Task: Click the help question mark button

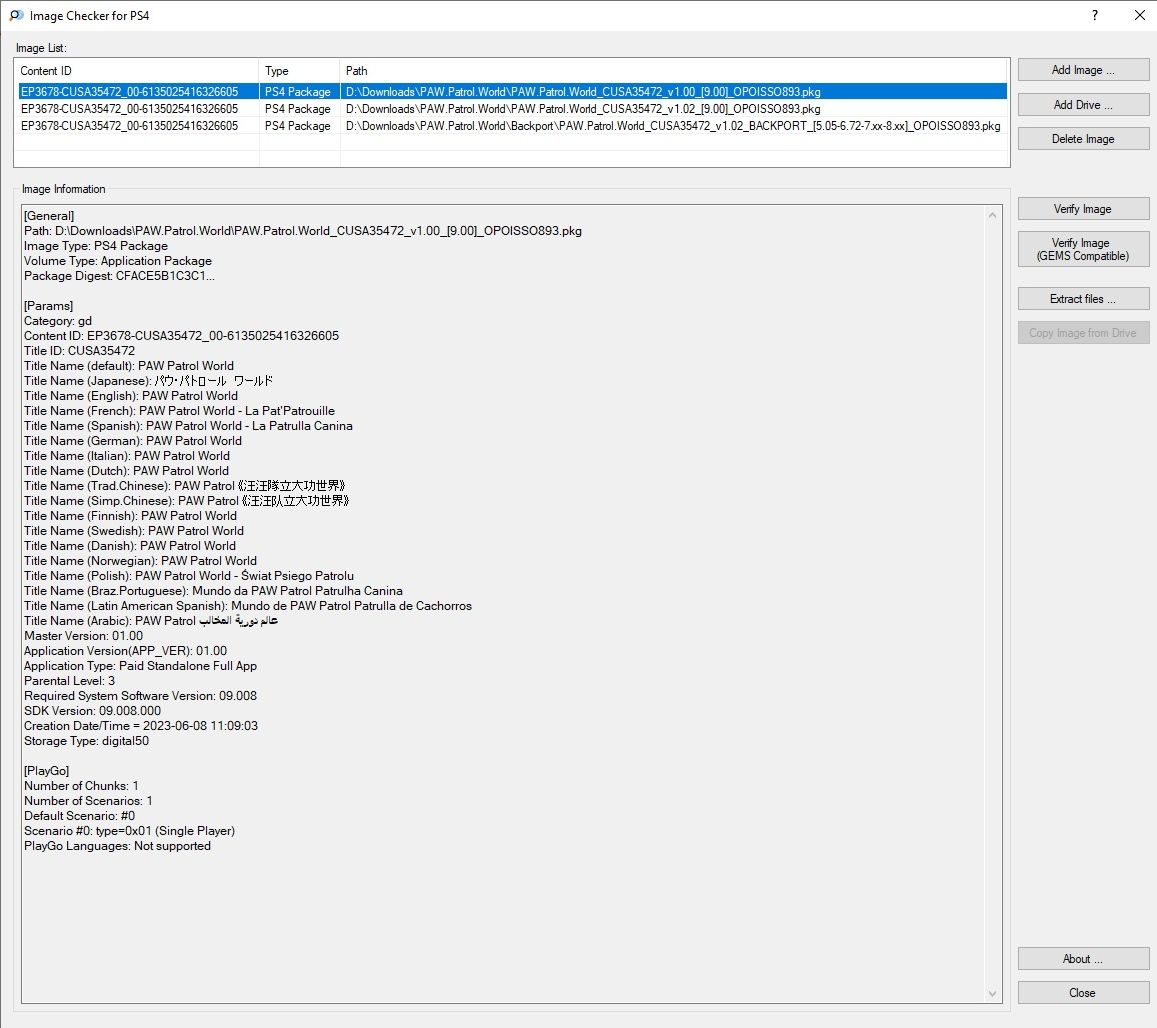Action: [1094, 15]
